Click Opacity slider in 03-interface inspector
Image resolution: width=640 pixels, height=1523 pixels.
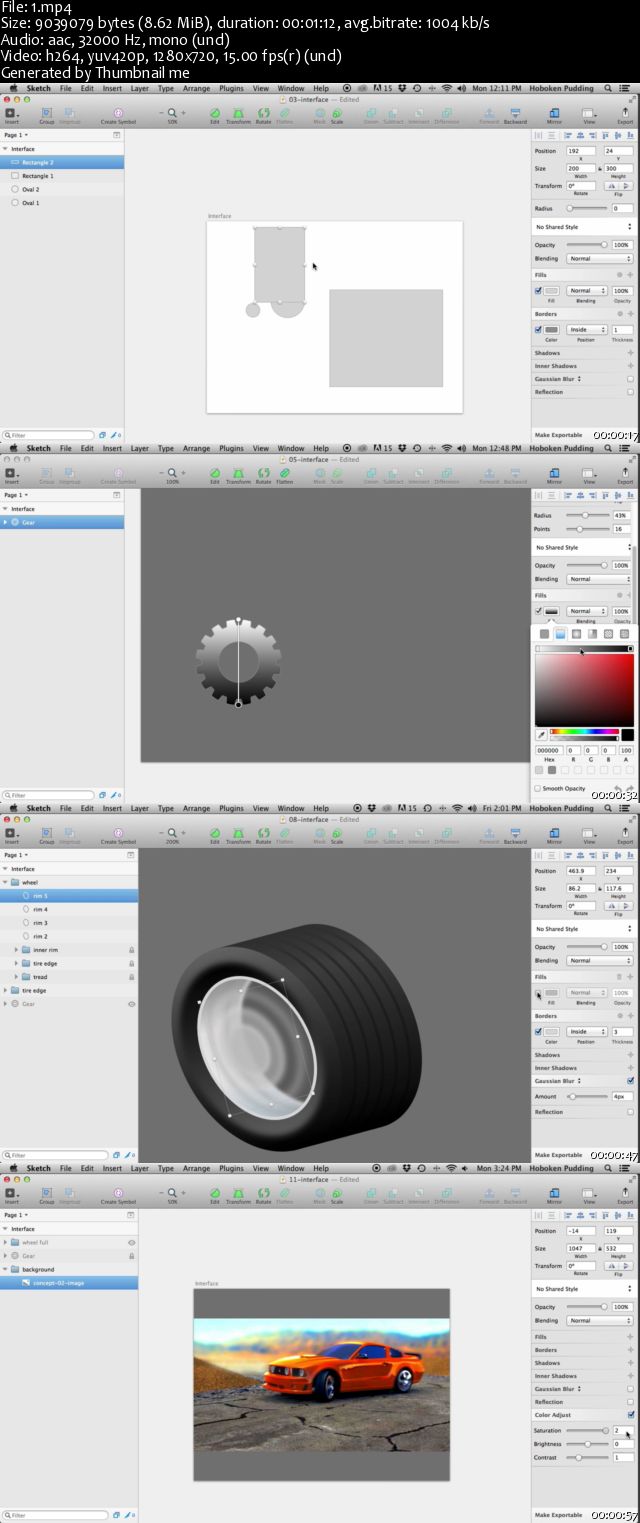coord(587,245)
